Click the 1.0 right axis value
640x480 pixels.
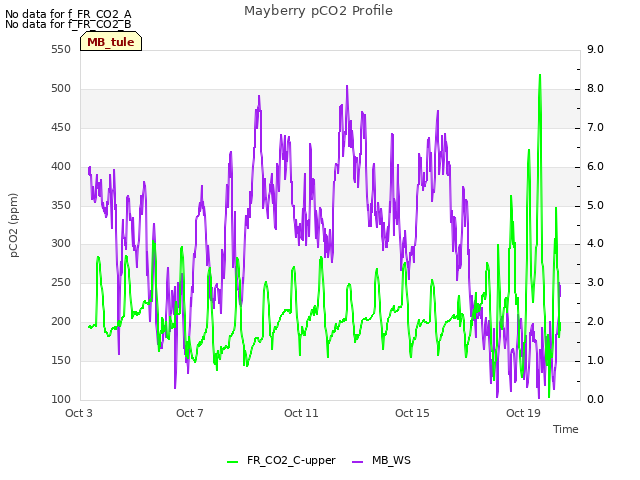[x=595, y=360]
